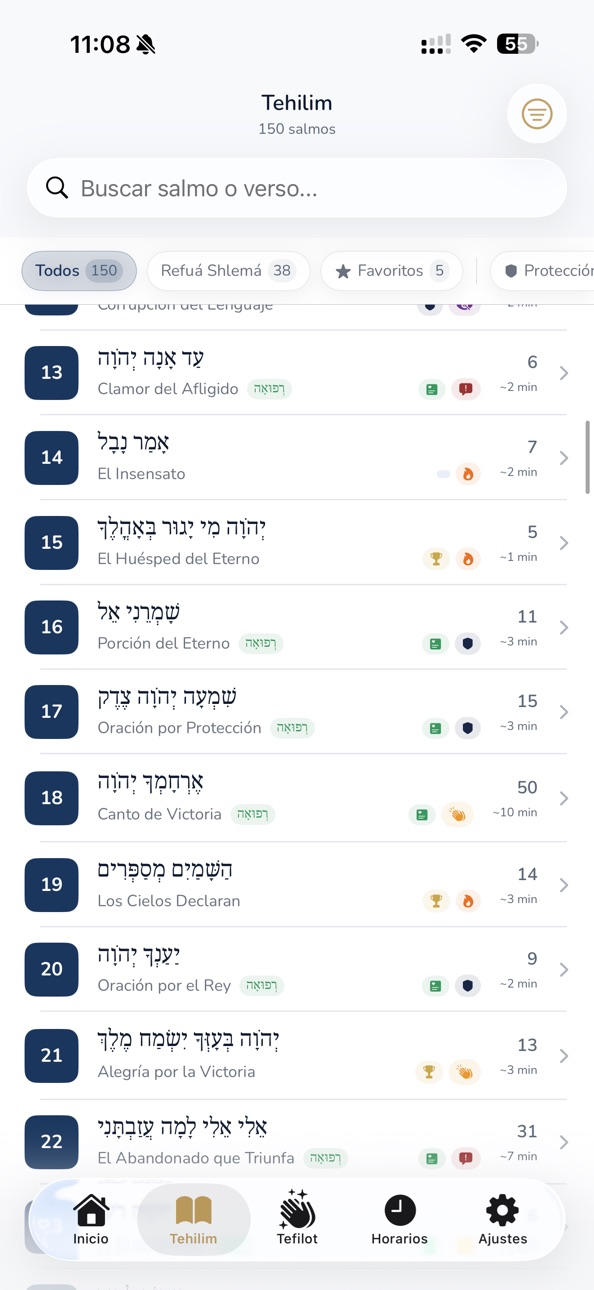Open Psalm 22 chevron arrow
Viewport: 594px width, 1290px height.
(x=564, y=1142)
